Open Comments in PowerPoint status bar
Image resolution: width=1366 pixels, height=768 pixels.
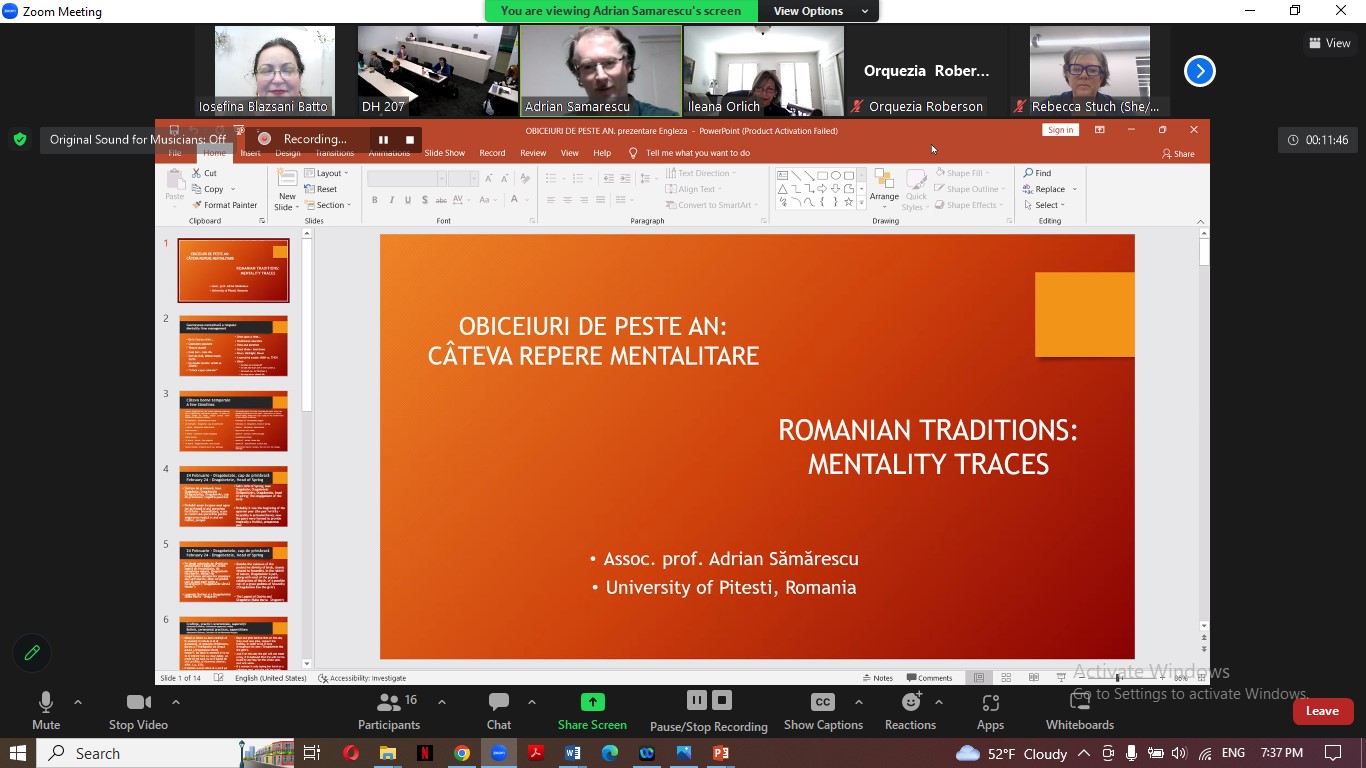coord(929,678)
